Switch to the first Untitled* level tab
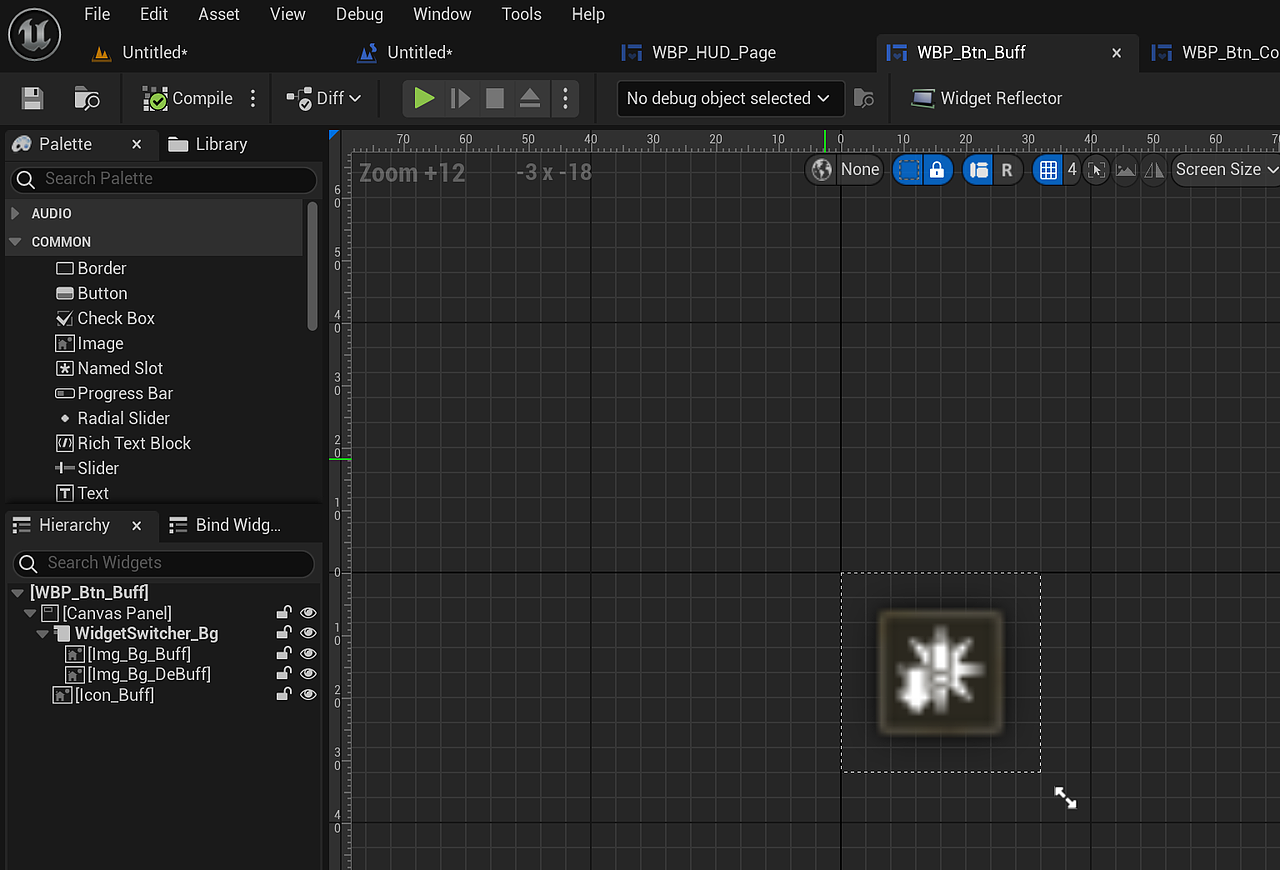 (x=155, y=52)
